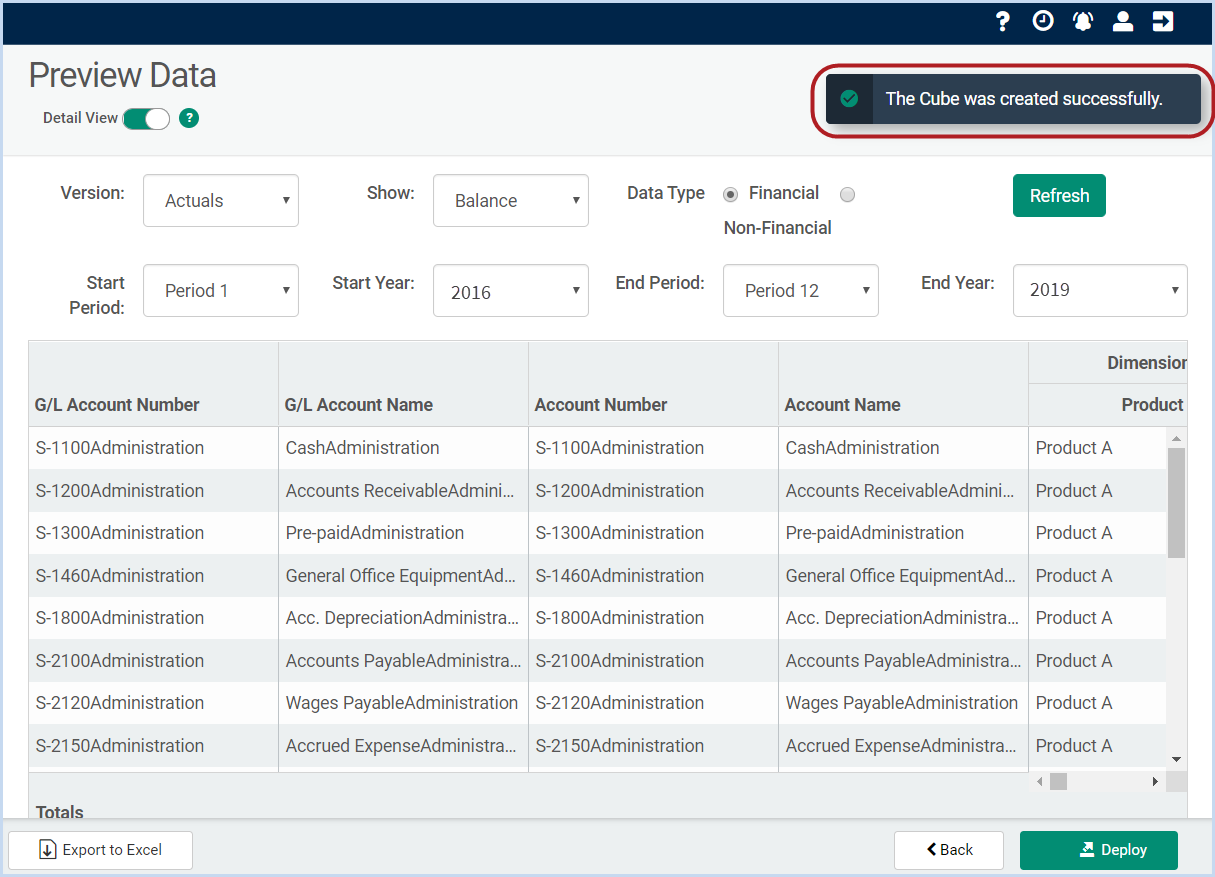This screenshot has height=877, width=1215.
Task: Select the S-2100Administration G/L Account Number cell
Action: pyautogui.click(x=153, y=661)
